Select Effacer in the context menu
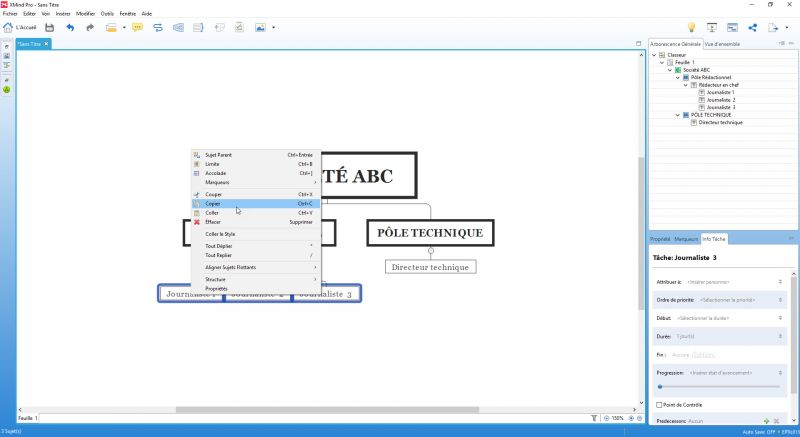This screenshot has width=800, height=437. pyautogui.click(x=256, y=222)
